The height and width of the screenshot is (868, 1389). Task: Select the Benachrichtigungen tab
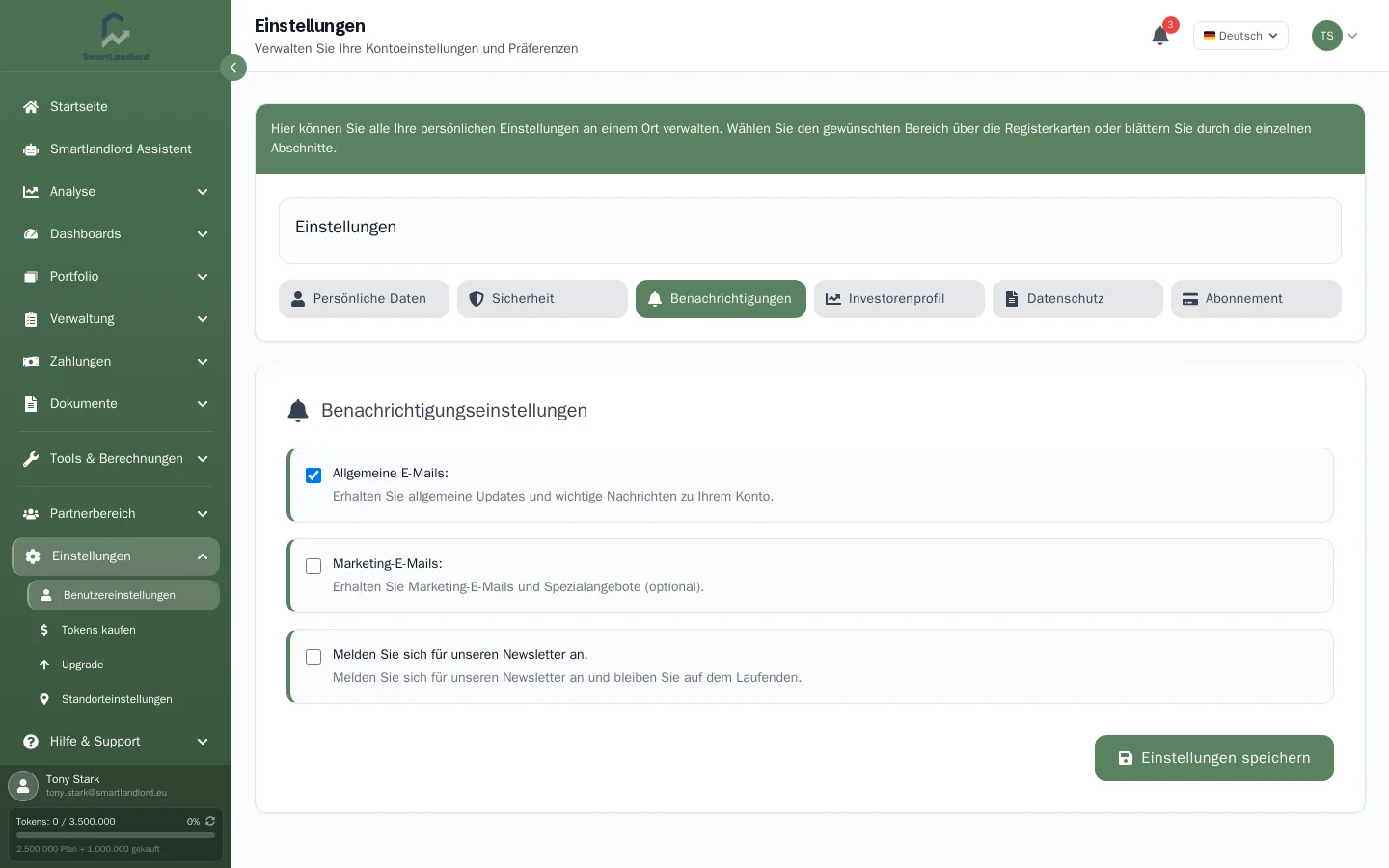pos(721,299)
